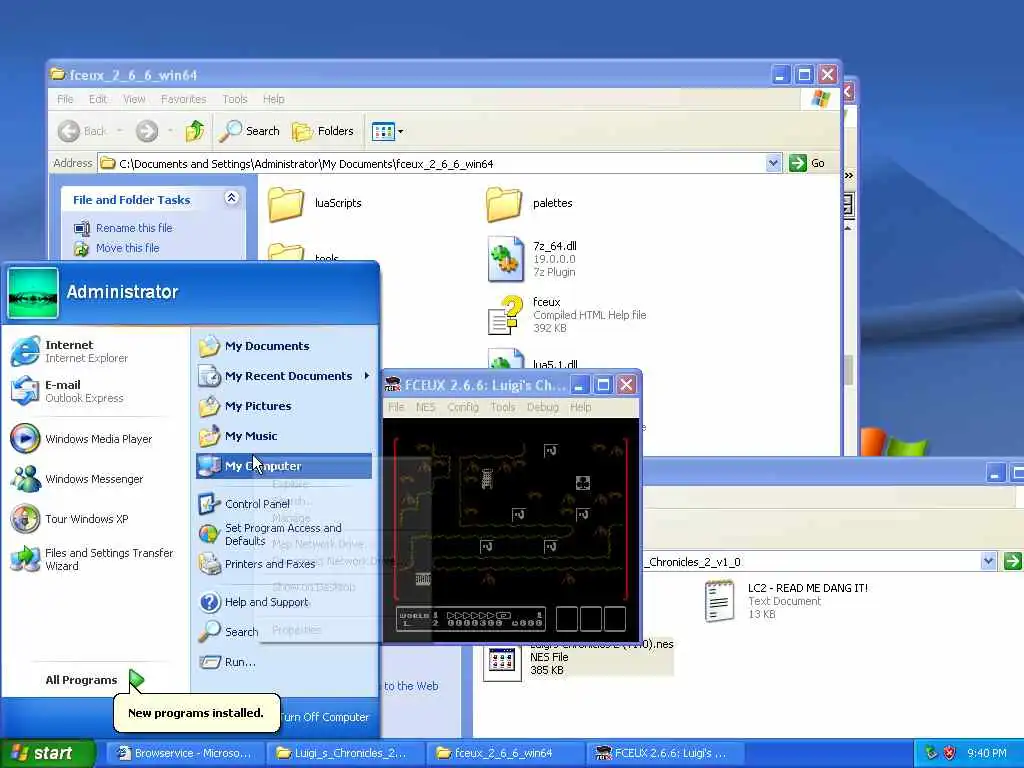The height and width of the screenshot is (768, 1024).
Task: Open Tools menu in FCEUX emulator window
Action: (x=503, y=407)
